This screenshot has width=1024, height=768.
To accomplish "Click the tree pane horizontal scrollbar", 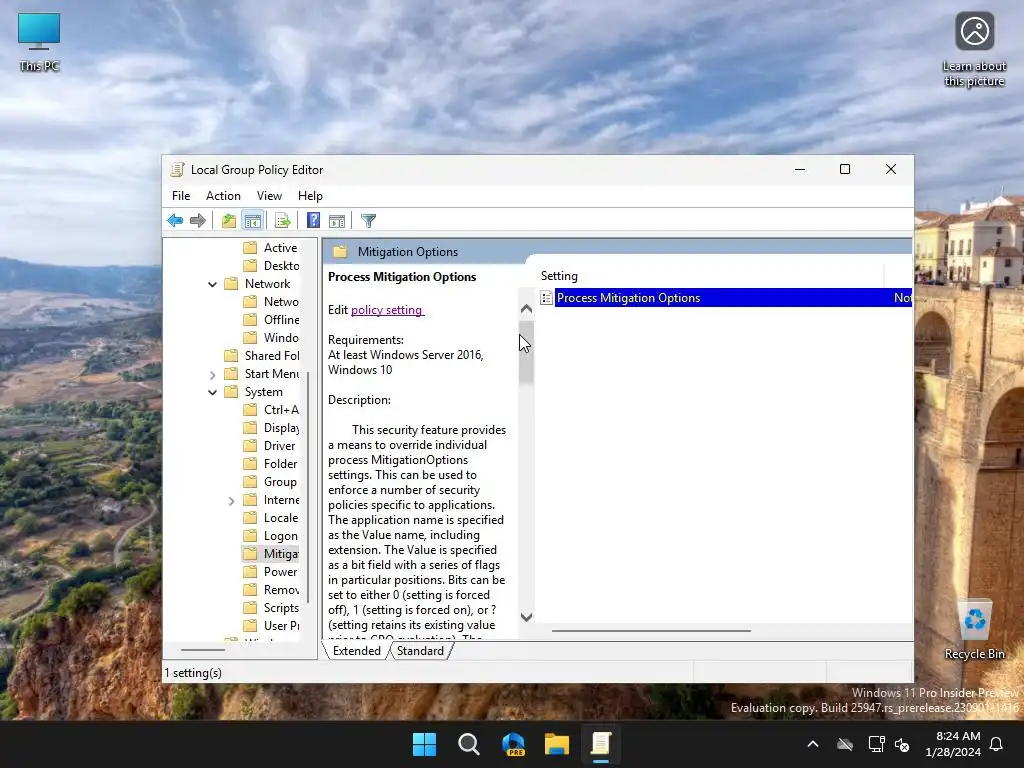I will 203,650.
